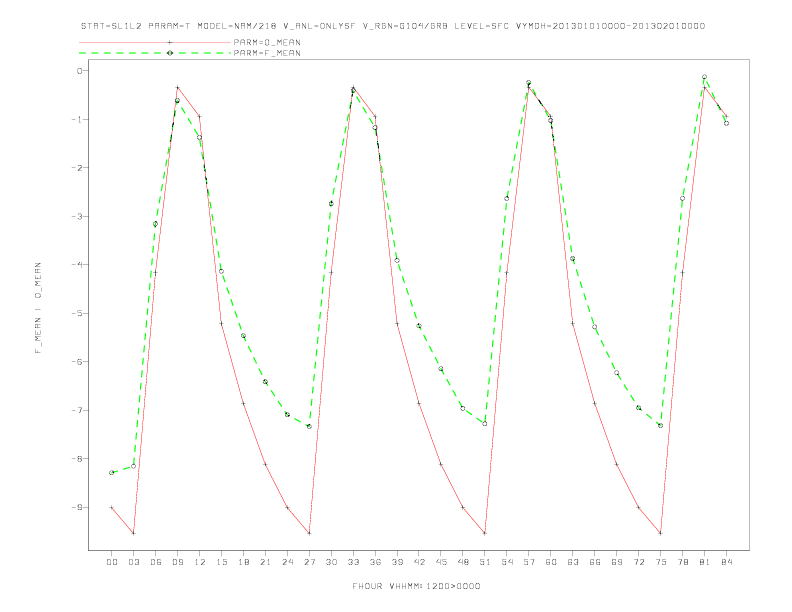Pick x-axis tick label 42

coord(419,562)
